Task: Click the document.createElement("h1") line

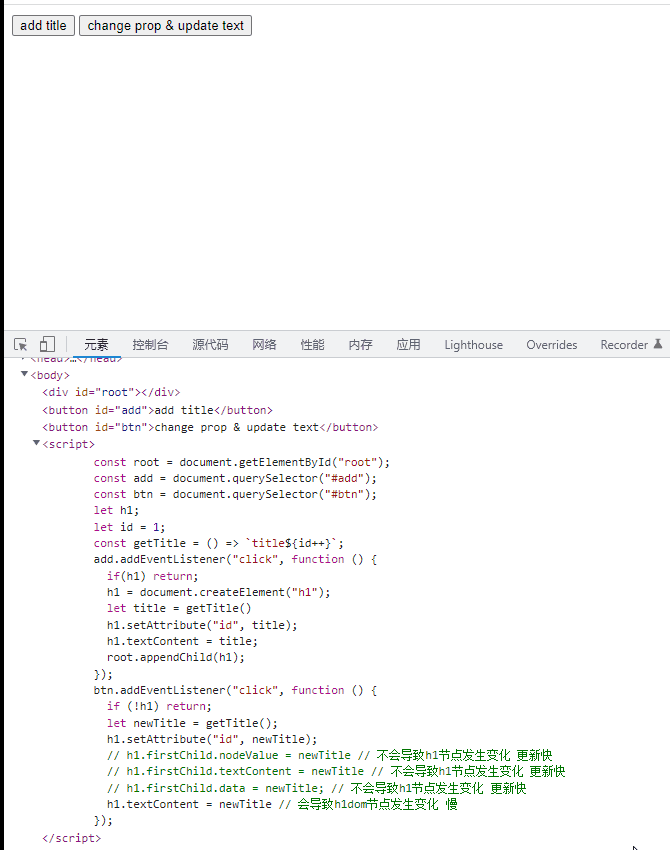Action: coord(218,592)
